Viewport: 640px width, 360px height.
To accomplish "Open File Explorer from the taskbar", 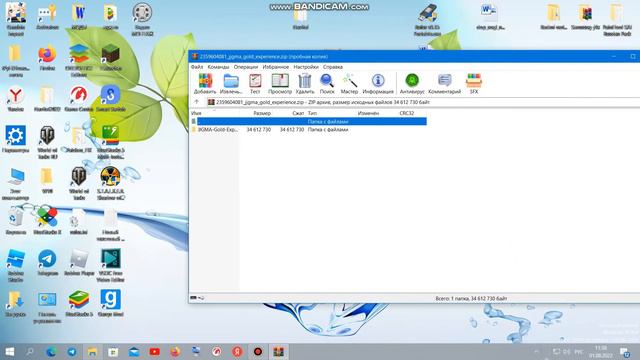I will click(x=92, y=351).
